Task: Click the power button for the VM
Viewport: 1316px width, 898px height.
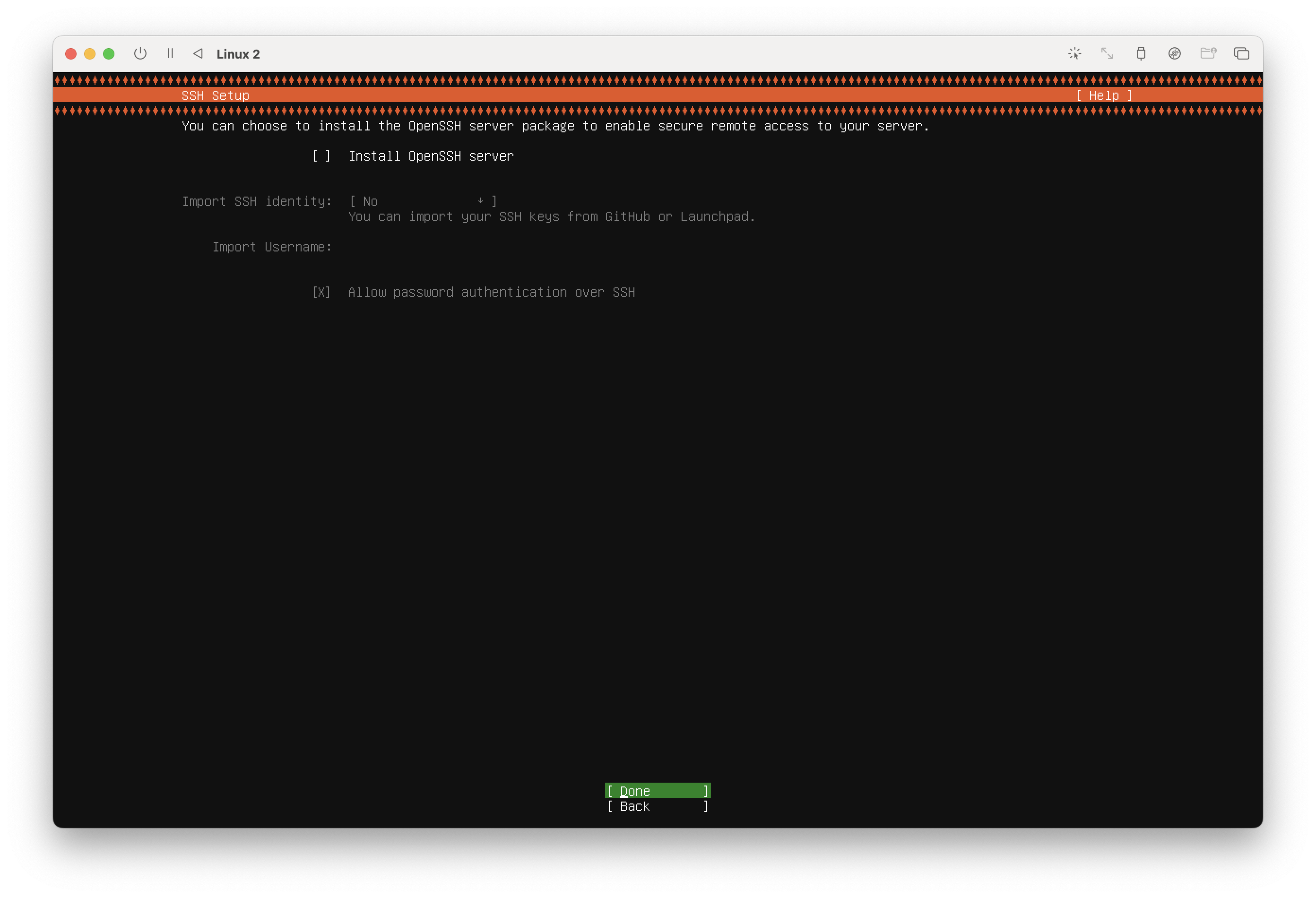Action: tap(140, 54)
